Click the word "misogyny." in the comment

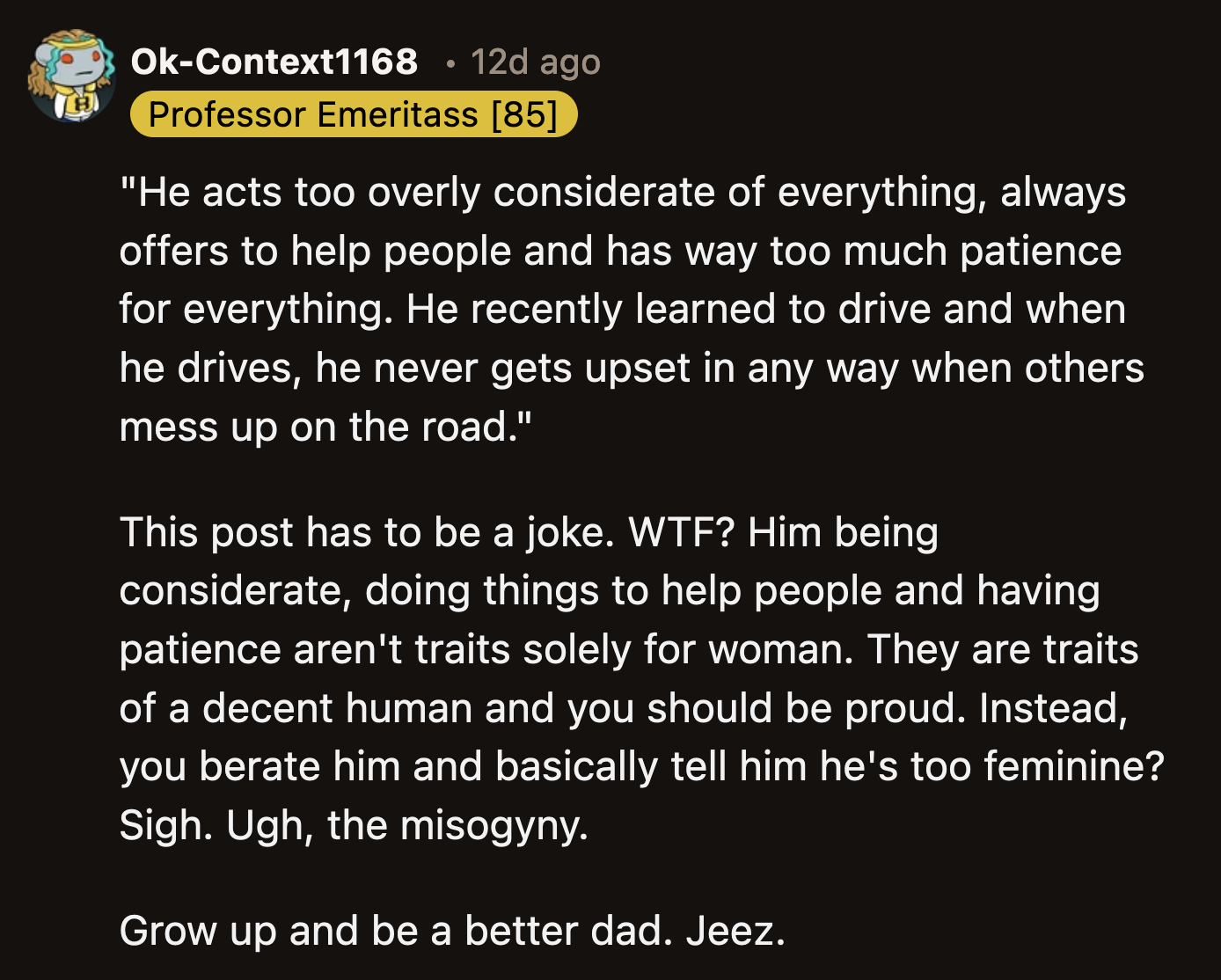tap(494, 825)
